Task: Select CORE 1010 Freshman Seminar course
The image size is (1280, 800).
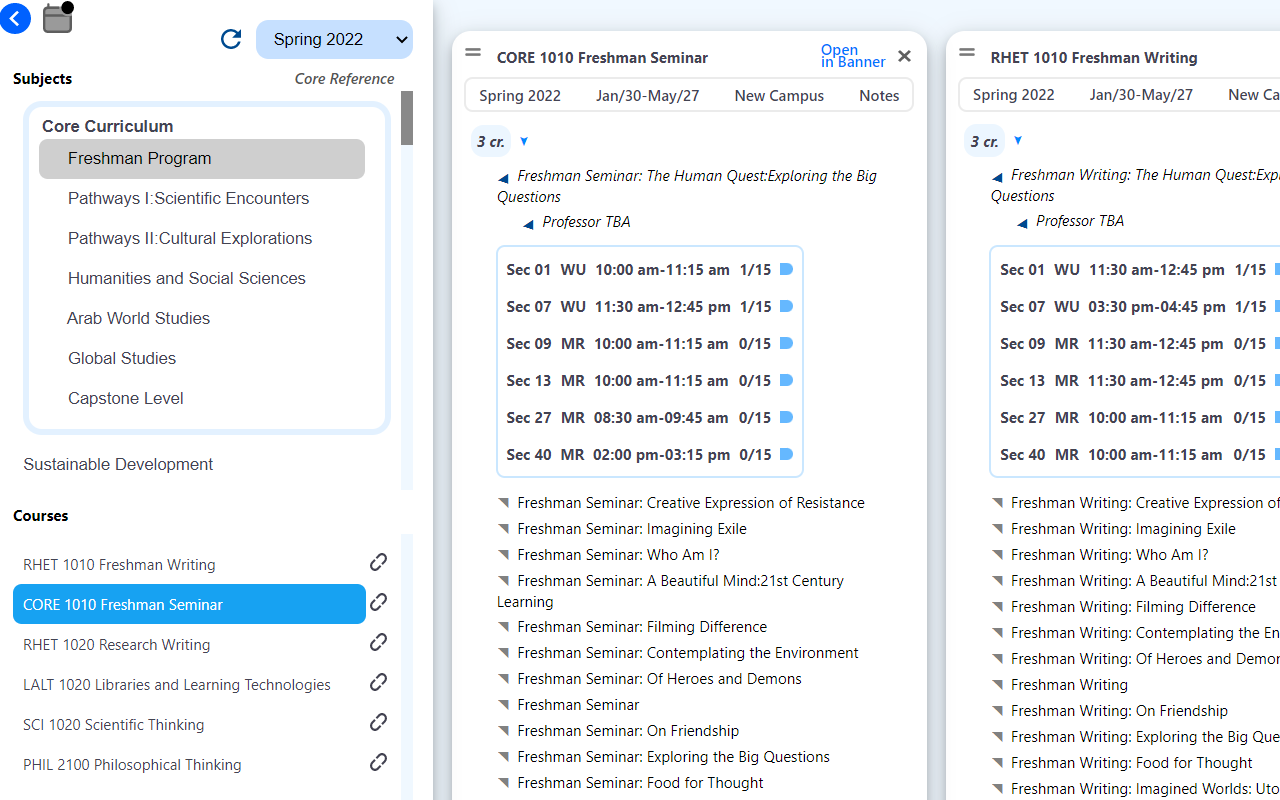Action: 189,604
